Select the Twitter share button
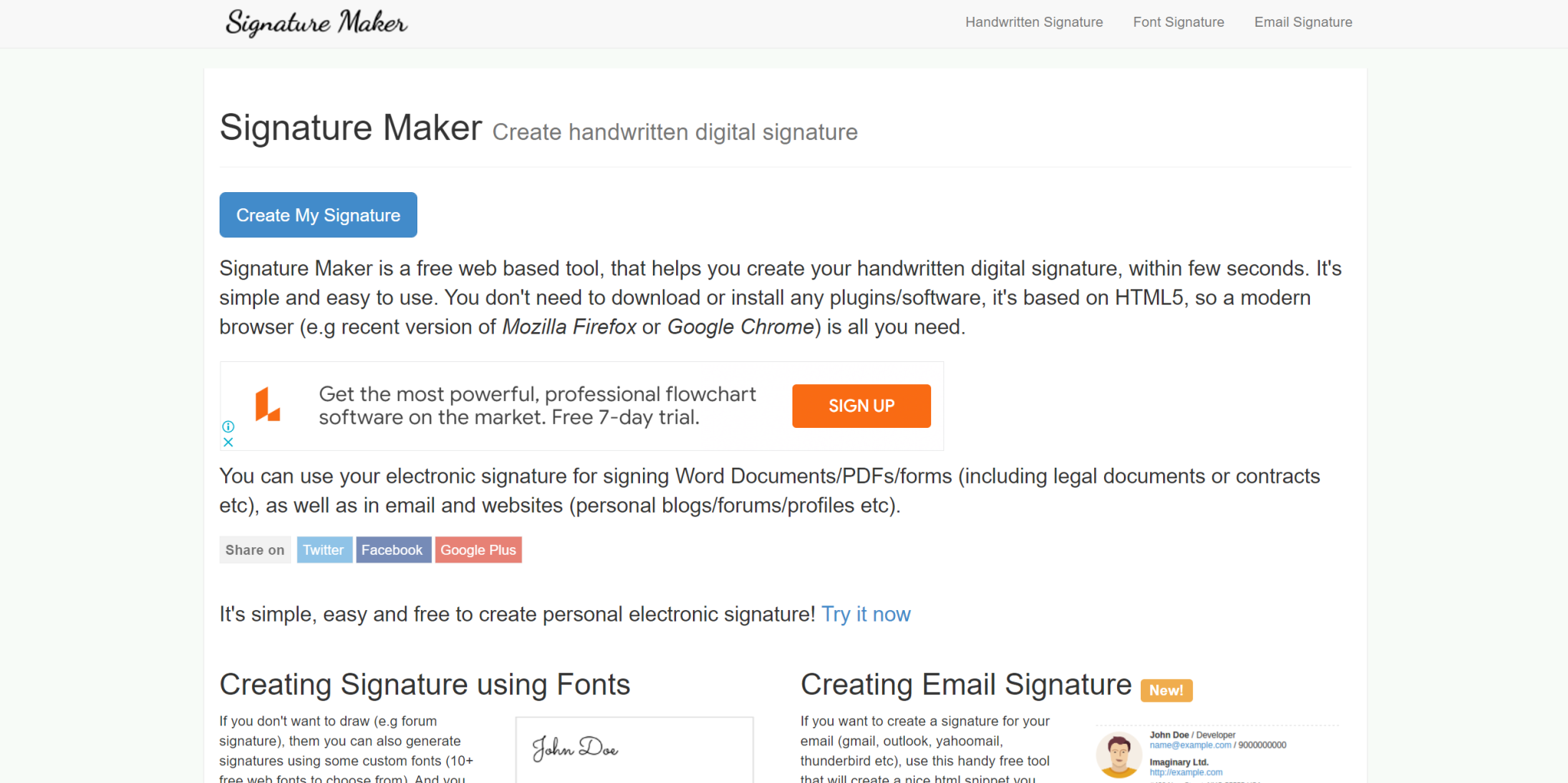 click(x=324, y=550)
